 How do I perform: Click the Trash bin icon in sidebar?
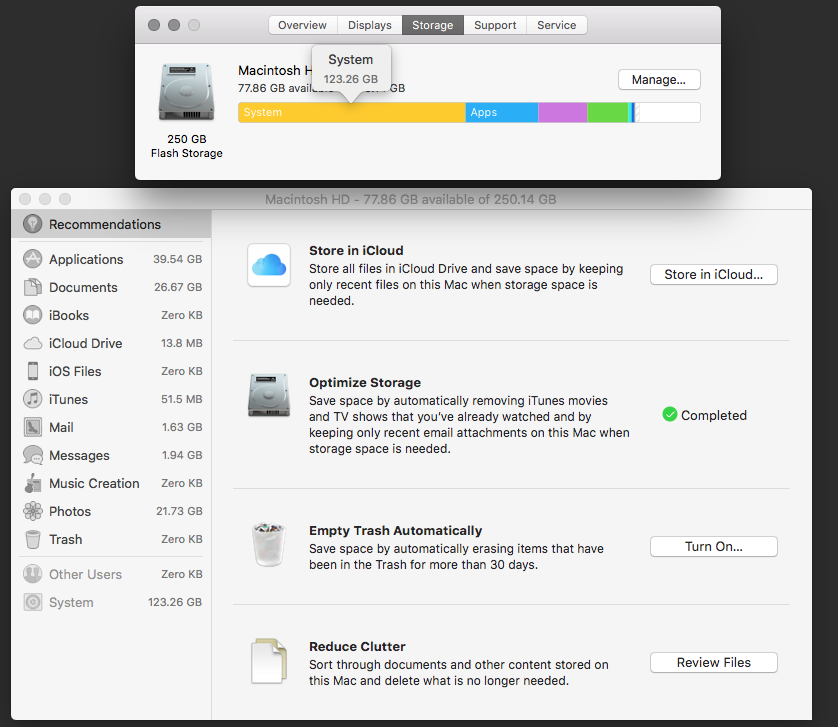pos(33,539)
